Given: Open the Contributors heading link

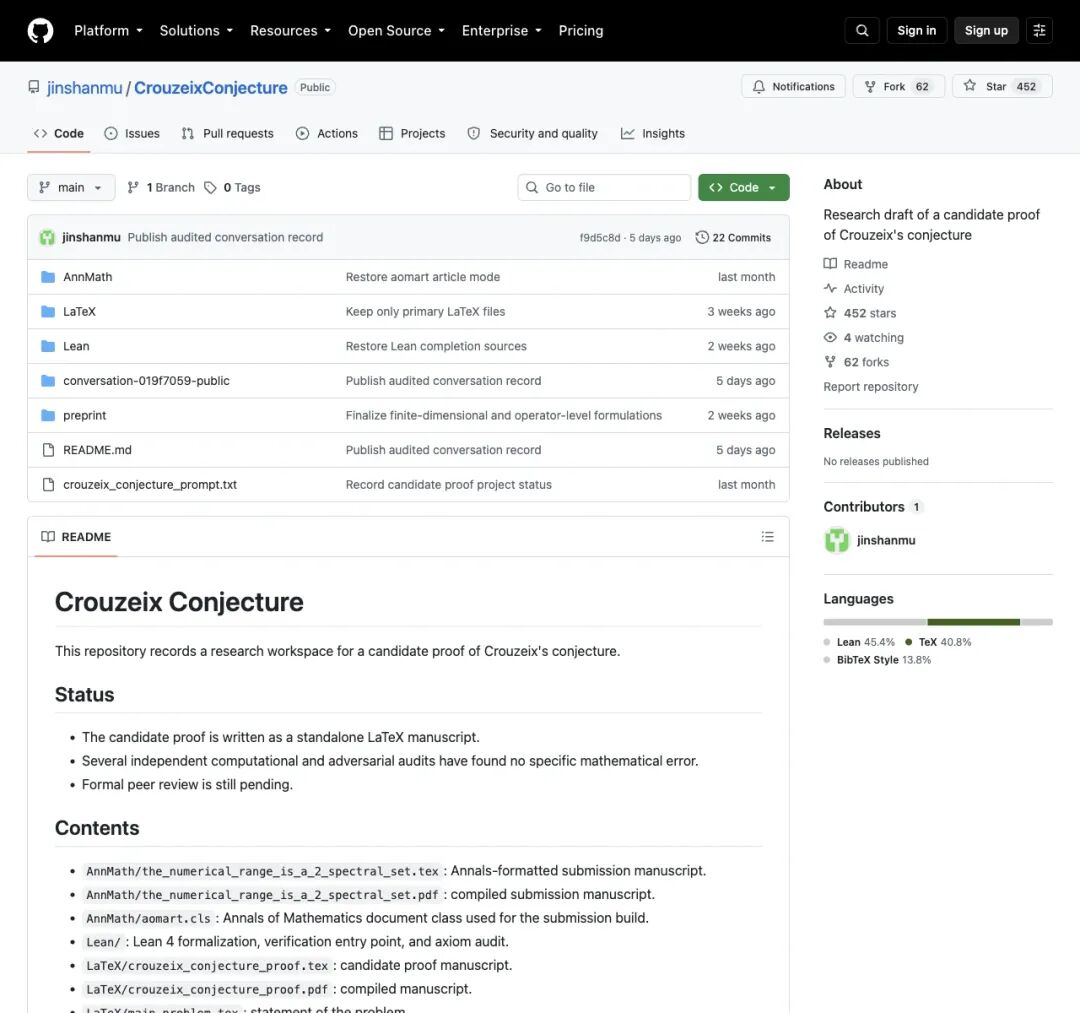Looking at the screenshot, I should (x=873, y=507).
